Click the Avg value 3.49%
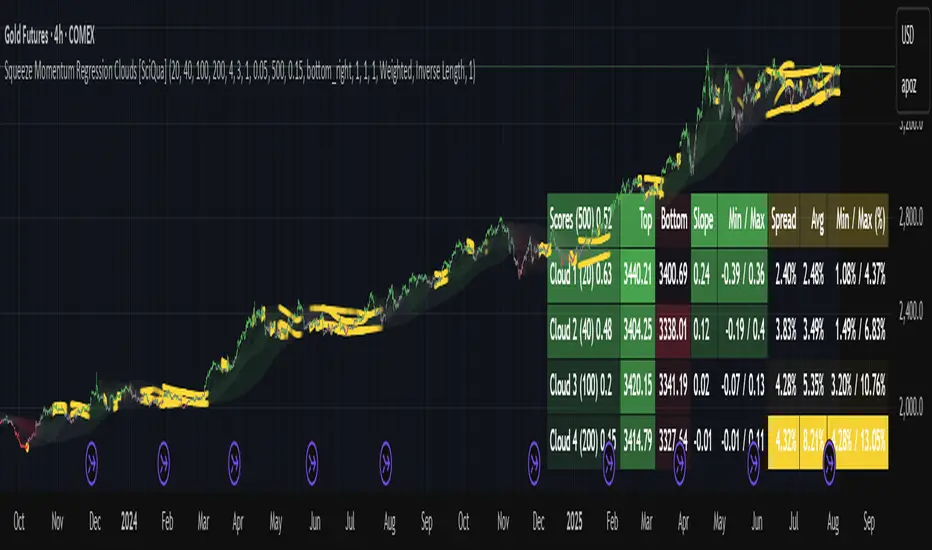932x550 pixels. 814,330
